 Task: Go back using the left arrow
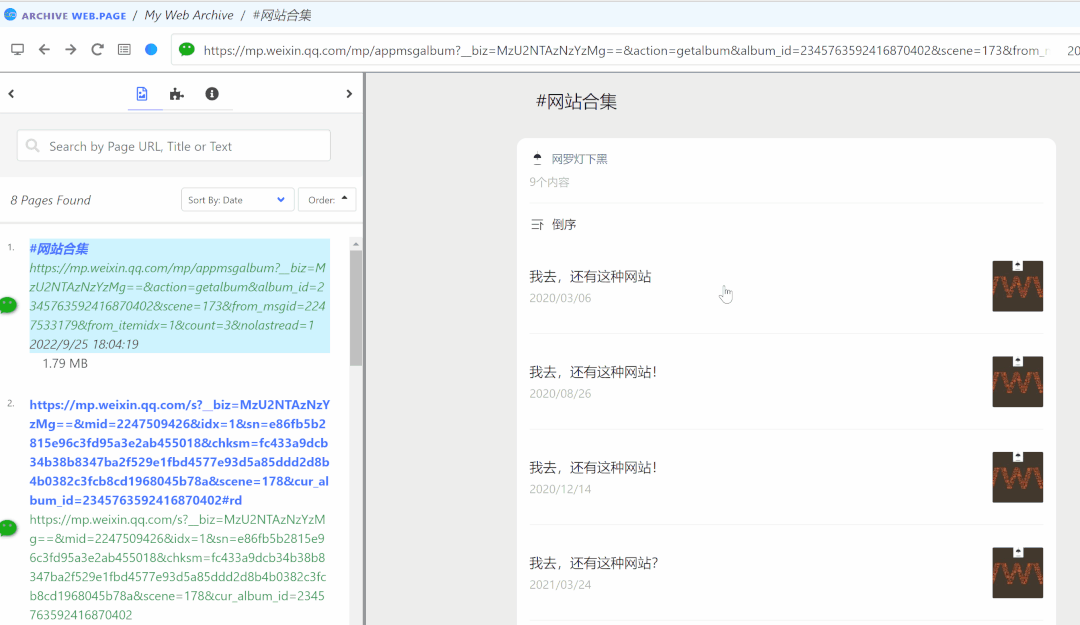(44, 50)
